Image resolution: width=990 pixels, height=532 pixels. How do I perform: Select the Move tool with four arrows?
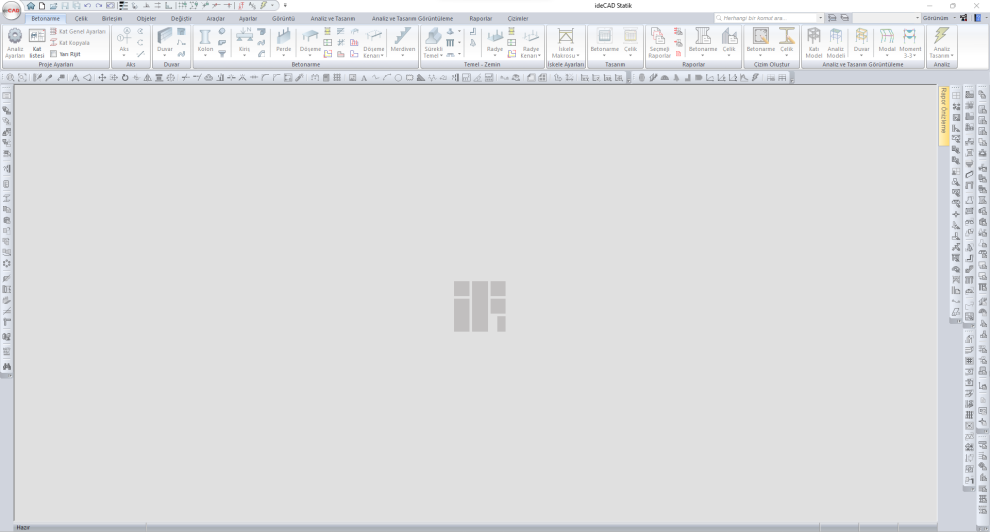(x=102, y=78)
